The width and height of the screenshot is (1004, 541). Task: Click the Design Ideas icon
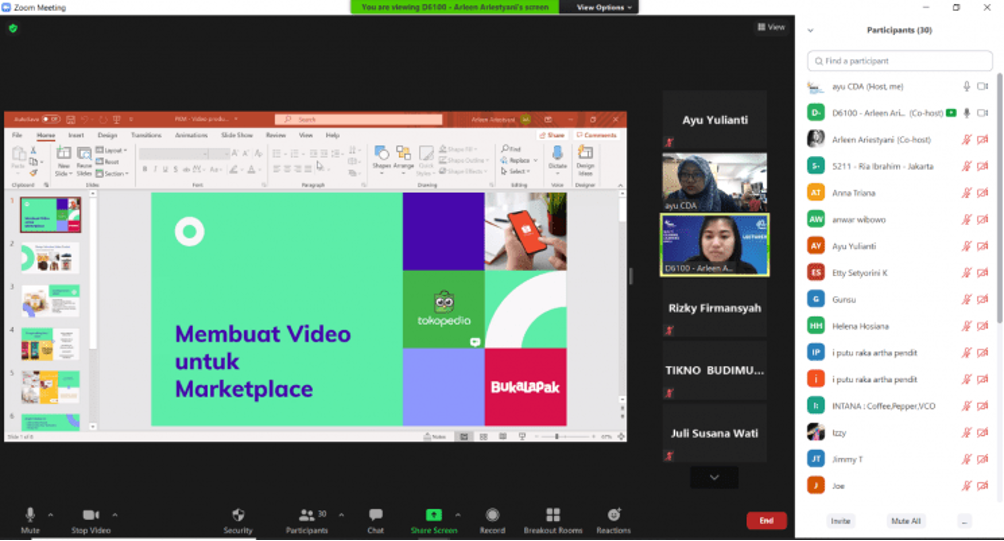pyautogui.click(x=585, y=153)
